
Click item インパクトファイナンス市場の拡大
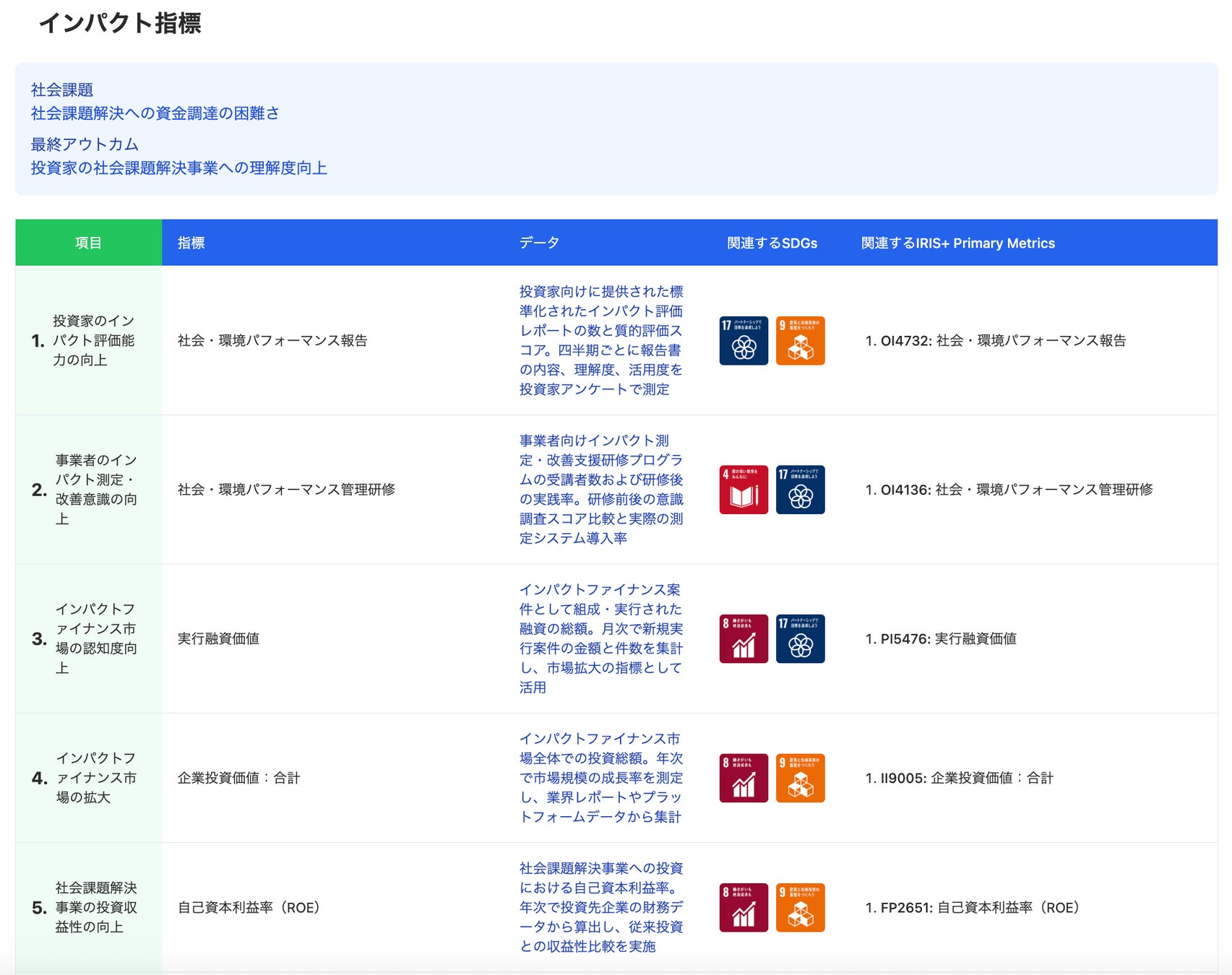pyautogui.click(x=96, y=778)
